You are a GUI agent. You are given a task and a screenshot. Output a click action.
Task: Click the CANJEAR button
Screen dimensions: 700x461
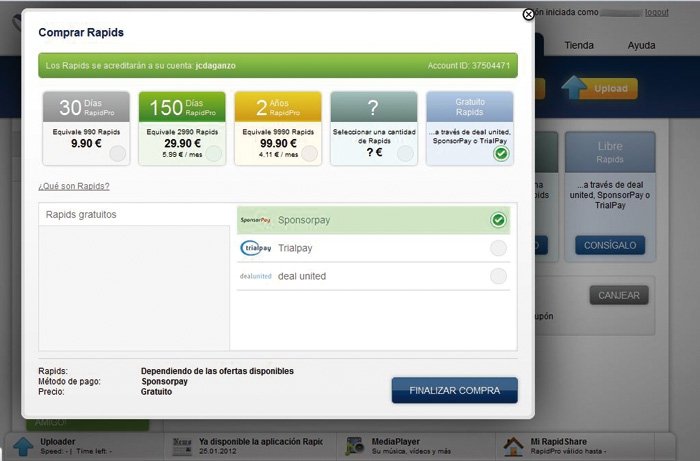619,295
